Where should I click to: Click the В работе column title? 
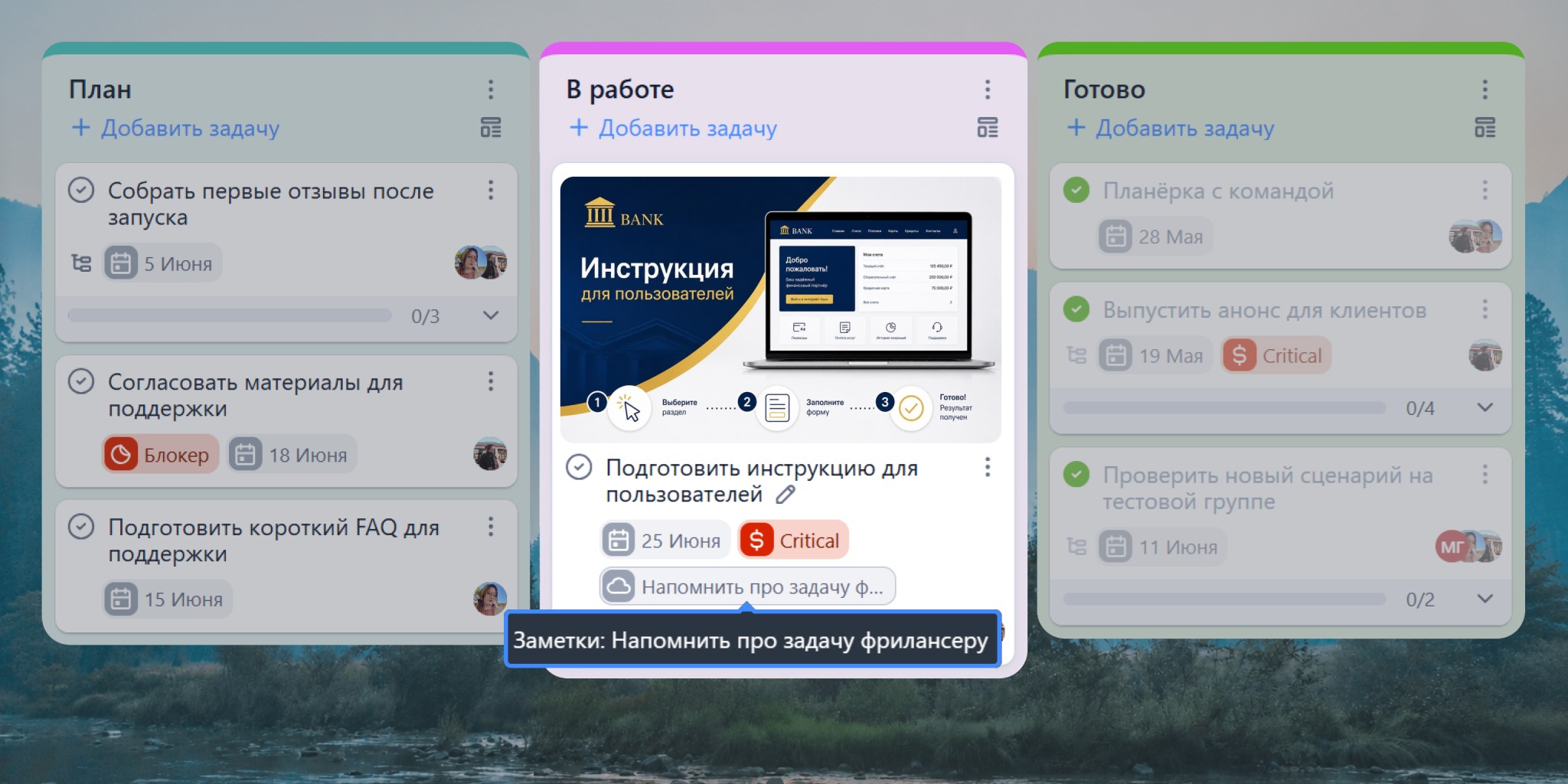click(620, 90)
